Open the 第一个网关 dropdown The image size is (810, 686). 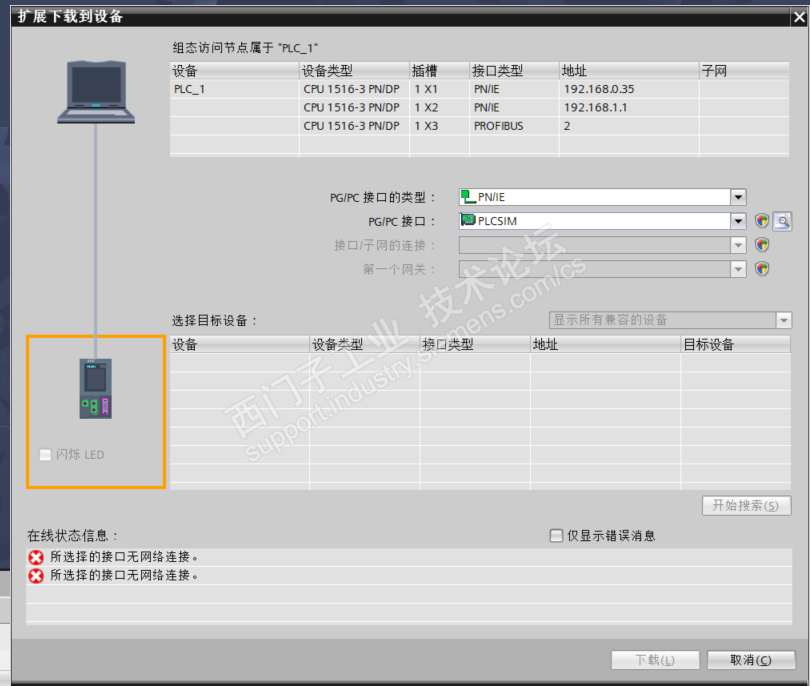click(738, 269)
